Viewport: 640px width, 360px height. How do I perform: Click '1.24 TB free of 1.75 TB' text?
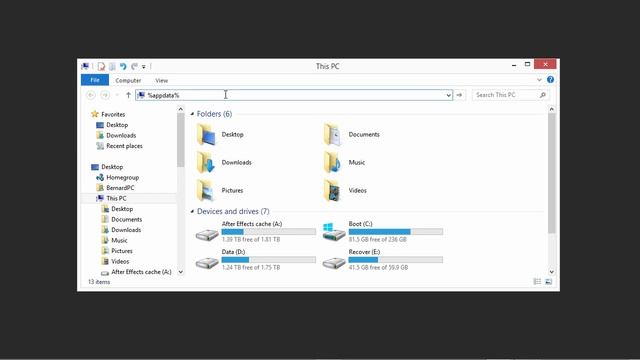(251, 267)
